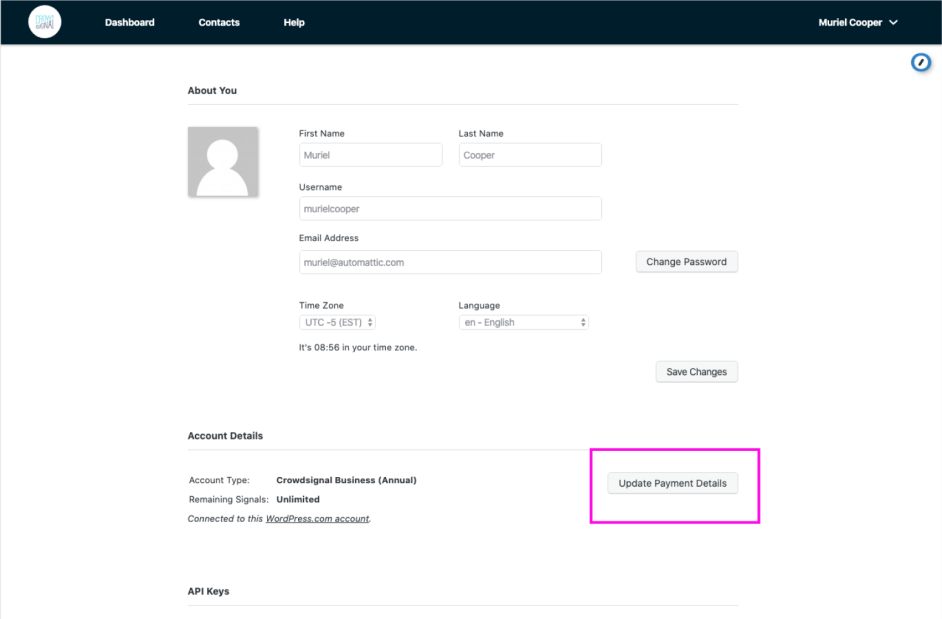Go to the Dashboard menu item
This screenshot has width=942, height=619.
tap(130, 22)
